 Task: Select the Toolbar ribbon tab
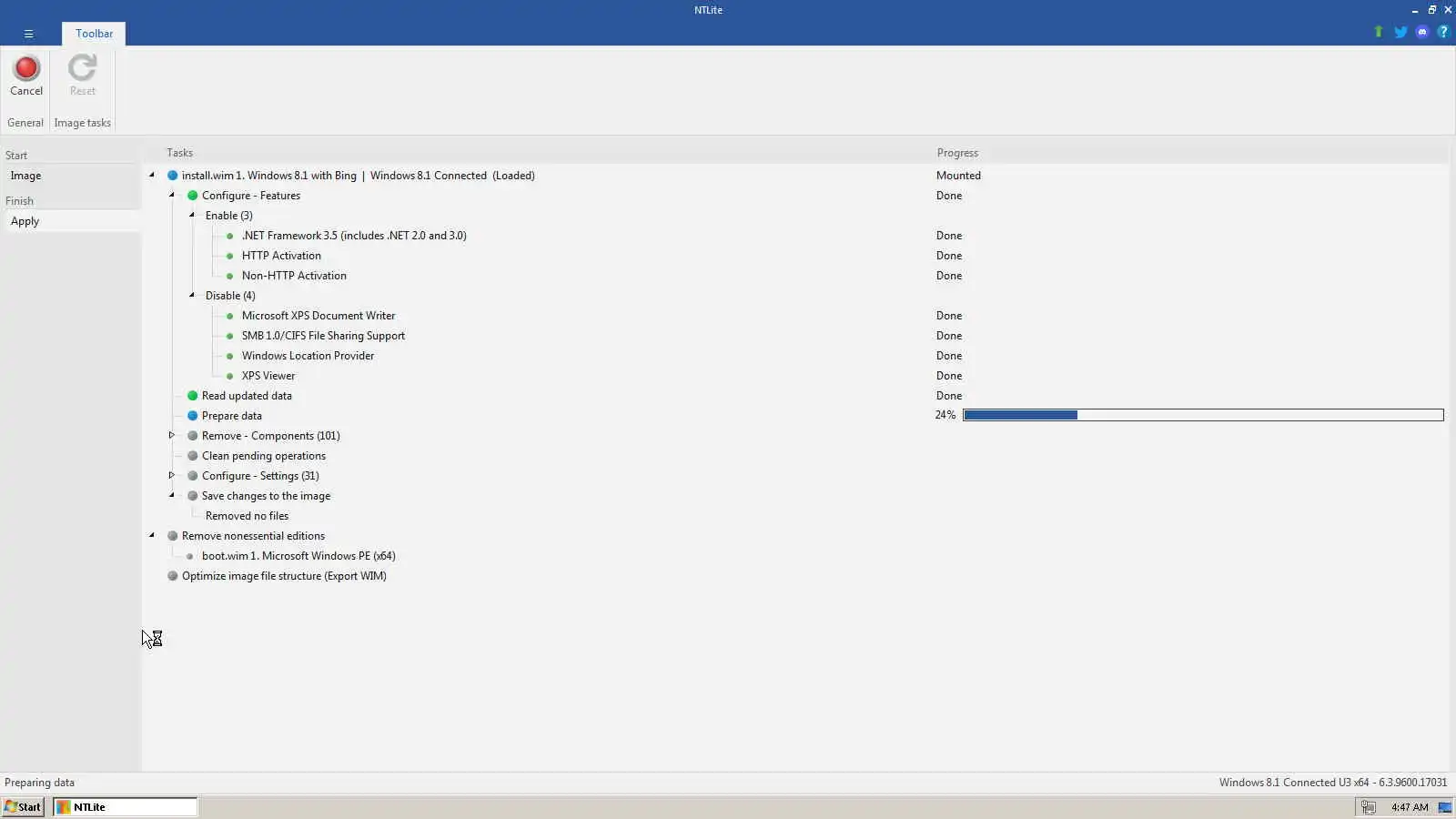[x=94, y=34]
